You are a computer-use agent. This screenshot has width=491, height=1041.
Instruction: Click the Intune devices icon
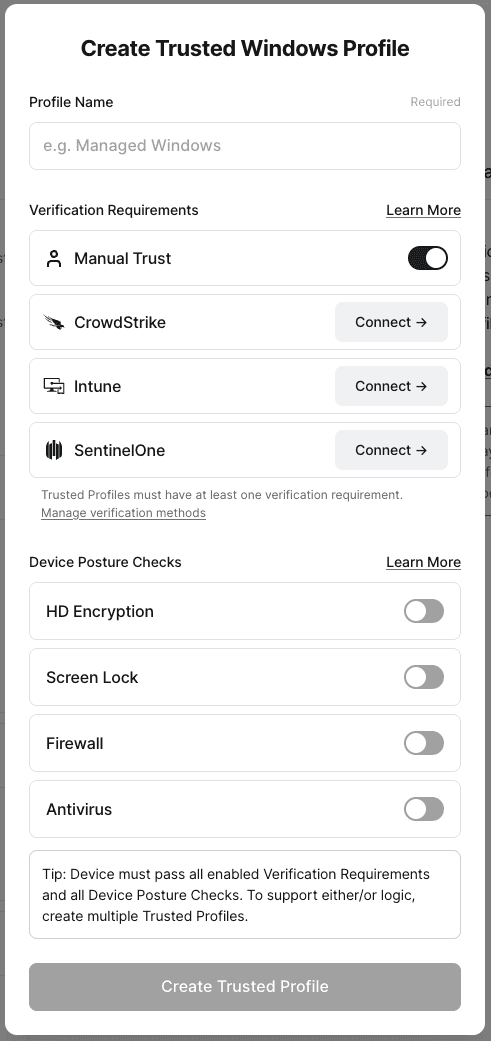(54, 386)
